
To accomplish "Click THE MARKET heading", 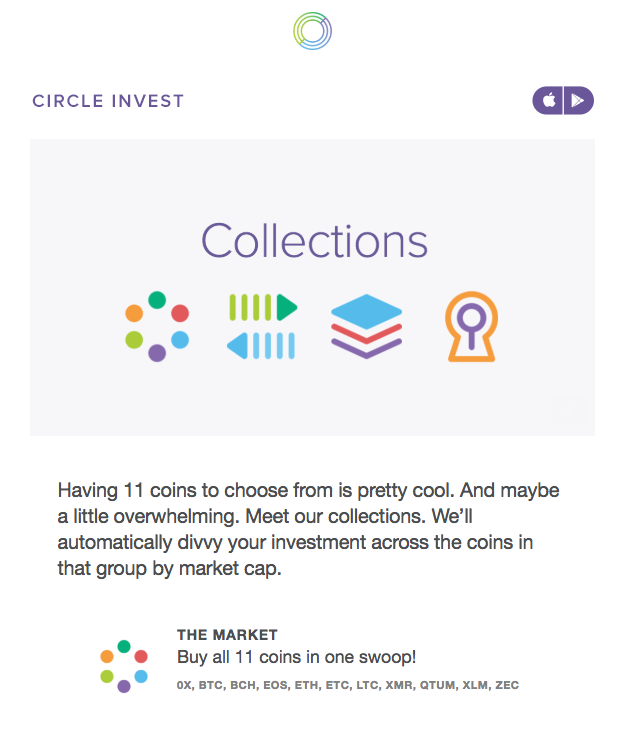I will click(x=227, y=635).
